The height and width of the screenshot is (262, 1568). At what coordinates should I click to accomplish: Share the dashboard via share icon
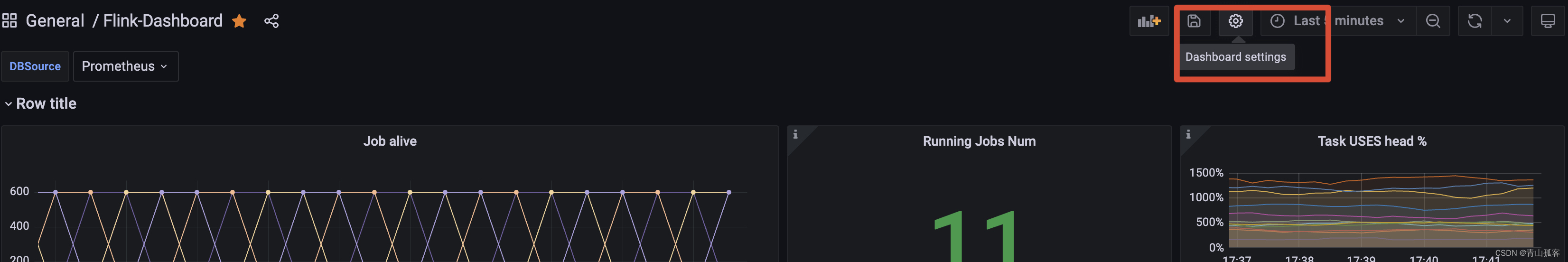(271, 21)
